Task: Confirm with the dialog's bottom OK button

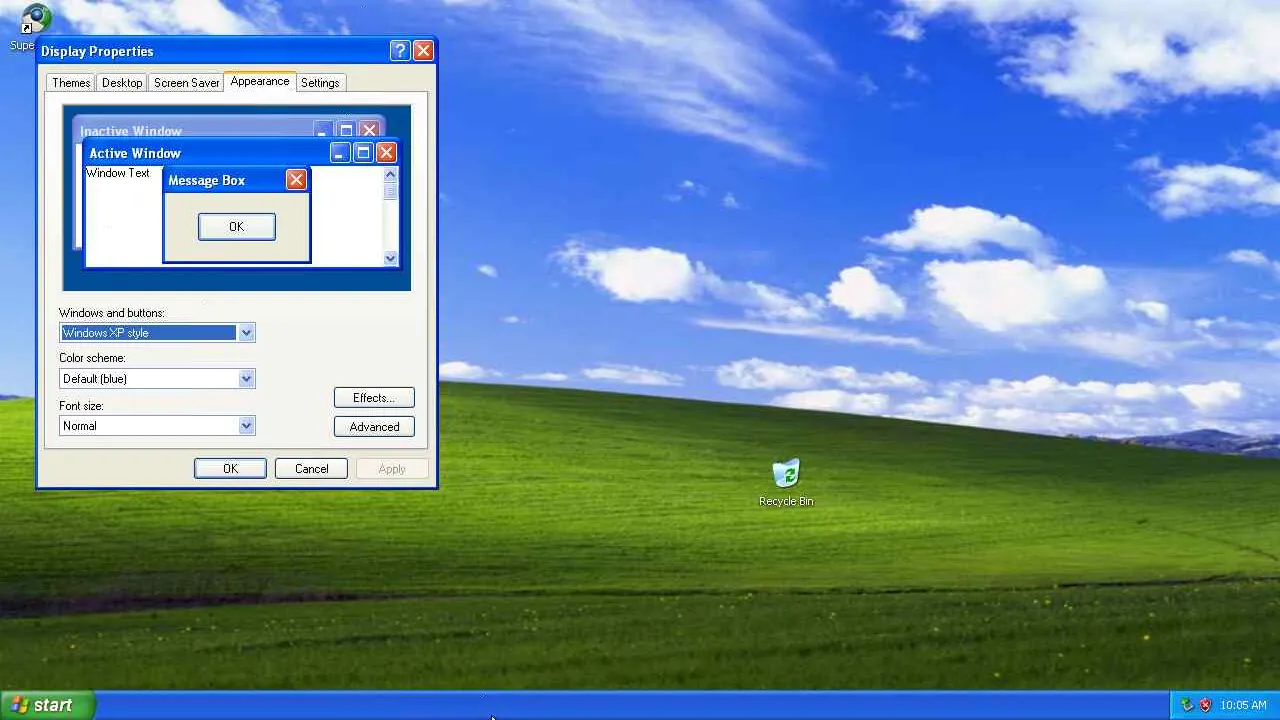Action: point(230,469)
